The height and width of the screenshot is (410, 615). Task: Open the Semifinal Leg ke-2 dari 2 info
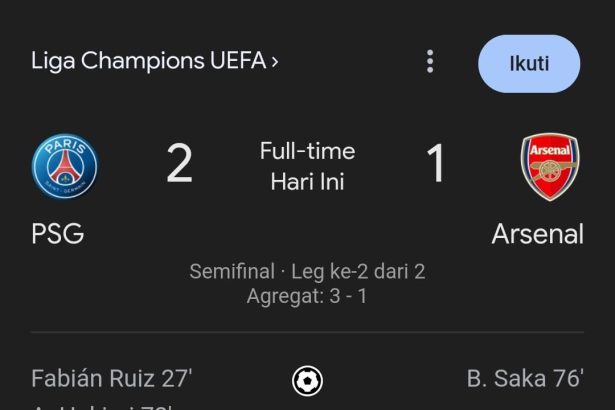click(308, 272)
